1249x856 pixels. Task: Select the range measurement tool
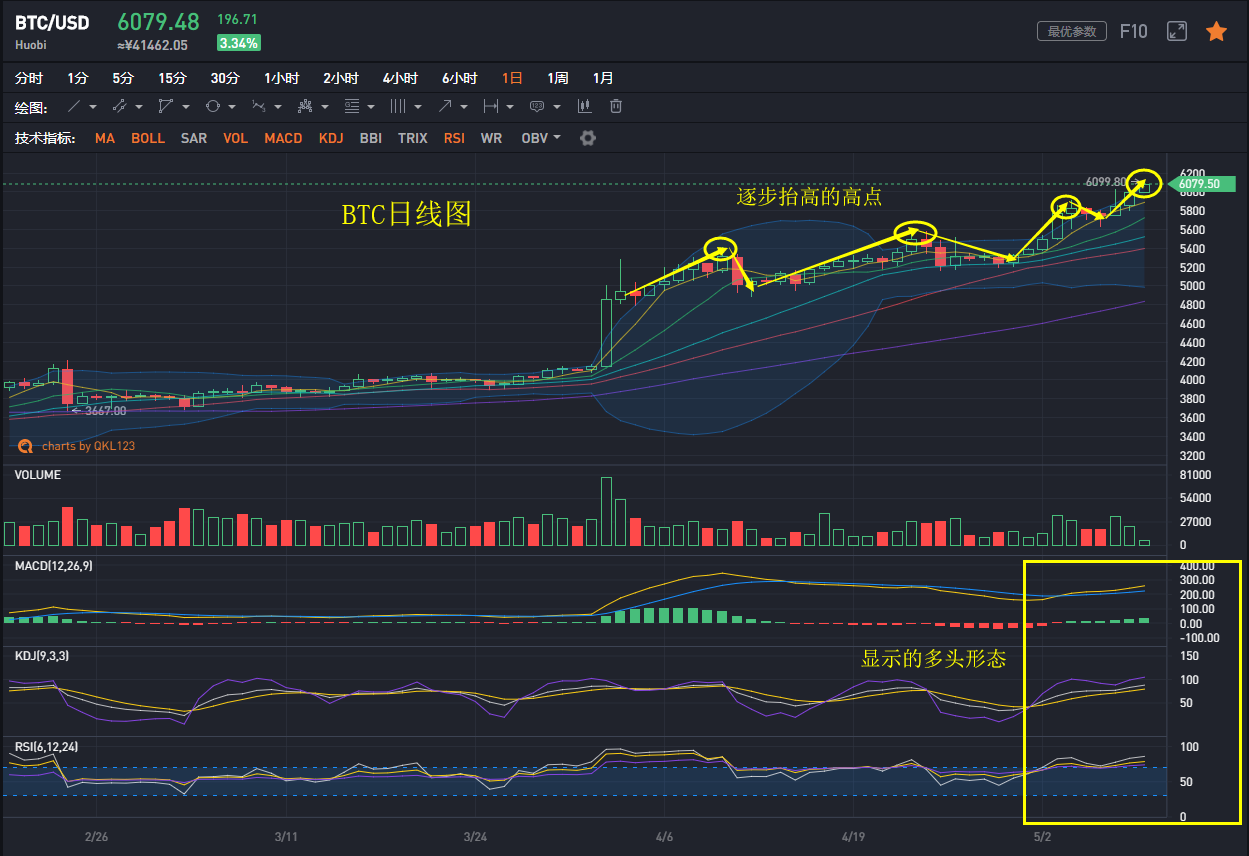coord(491,107)
